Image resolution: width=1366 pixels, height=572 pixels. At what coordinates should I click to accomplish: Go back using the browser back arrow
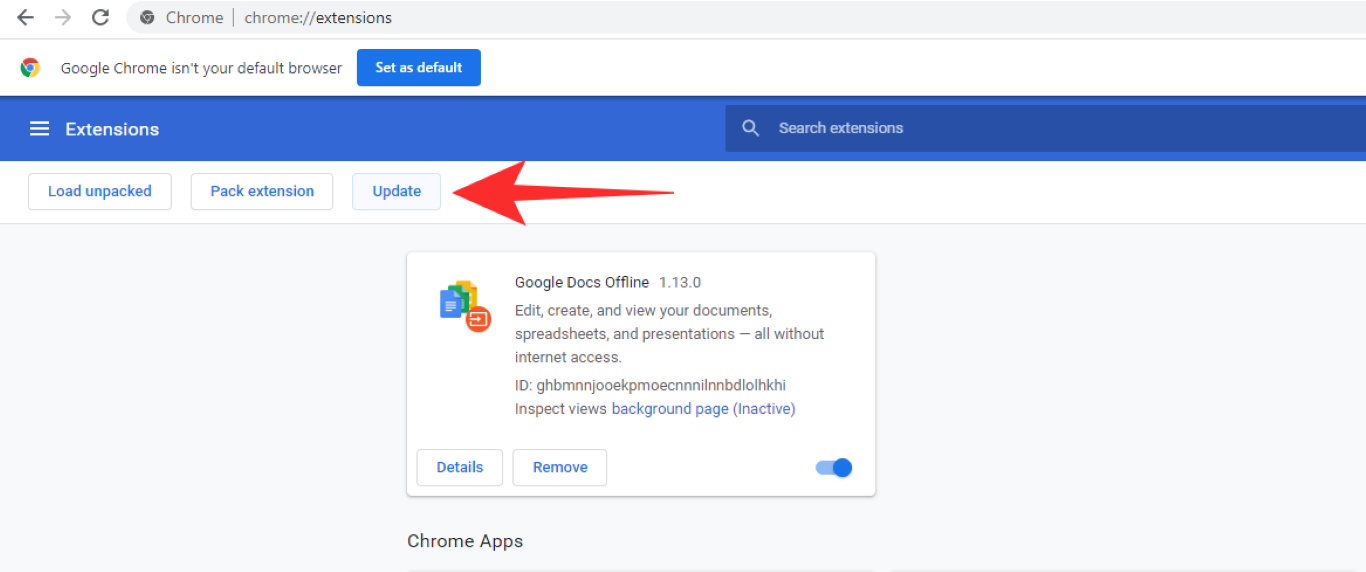click(26, 18)
